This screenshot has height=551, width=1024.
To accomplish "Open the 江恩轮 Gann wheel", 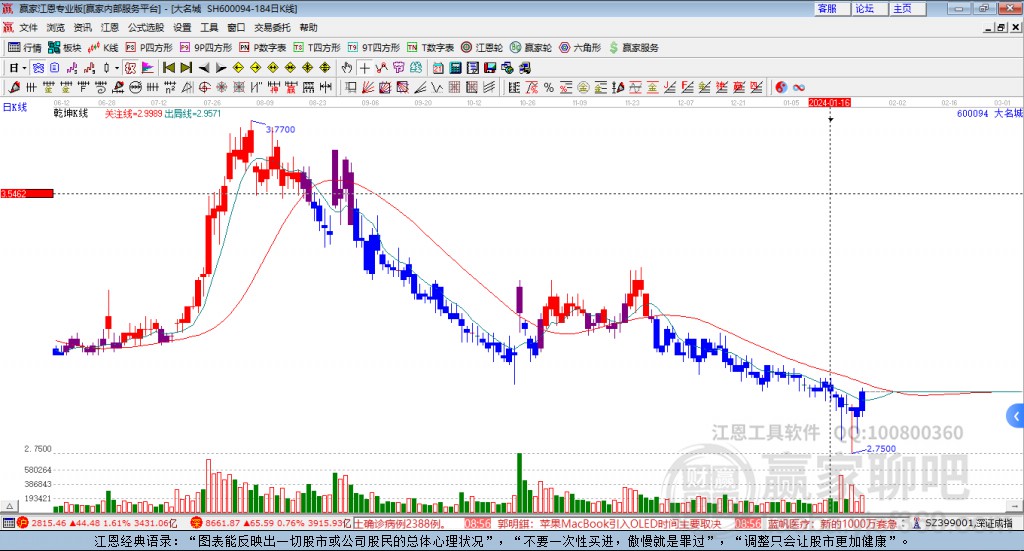I will (482, 48).
